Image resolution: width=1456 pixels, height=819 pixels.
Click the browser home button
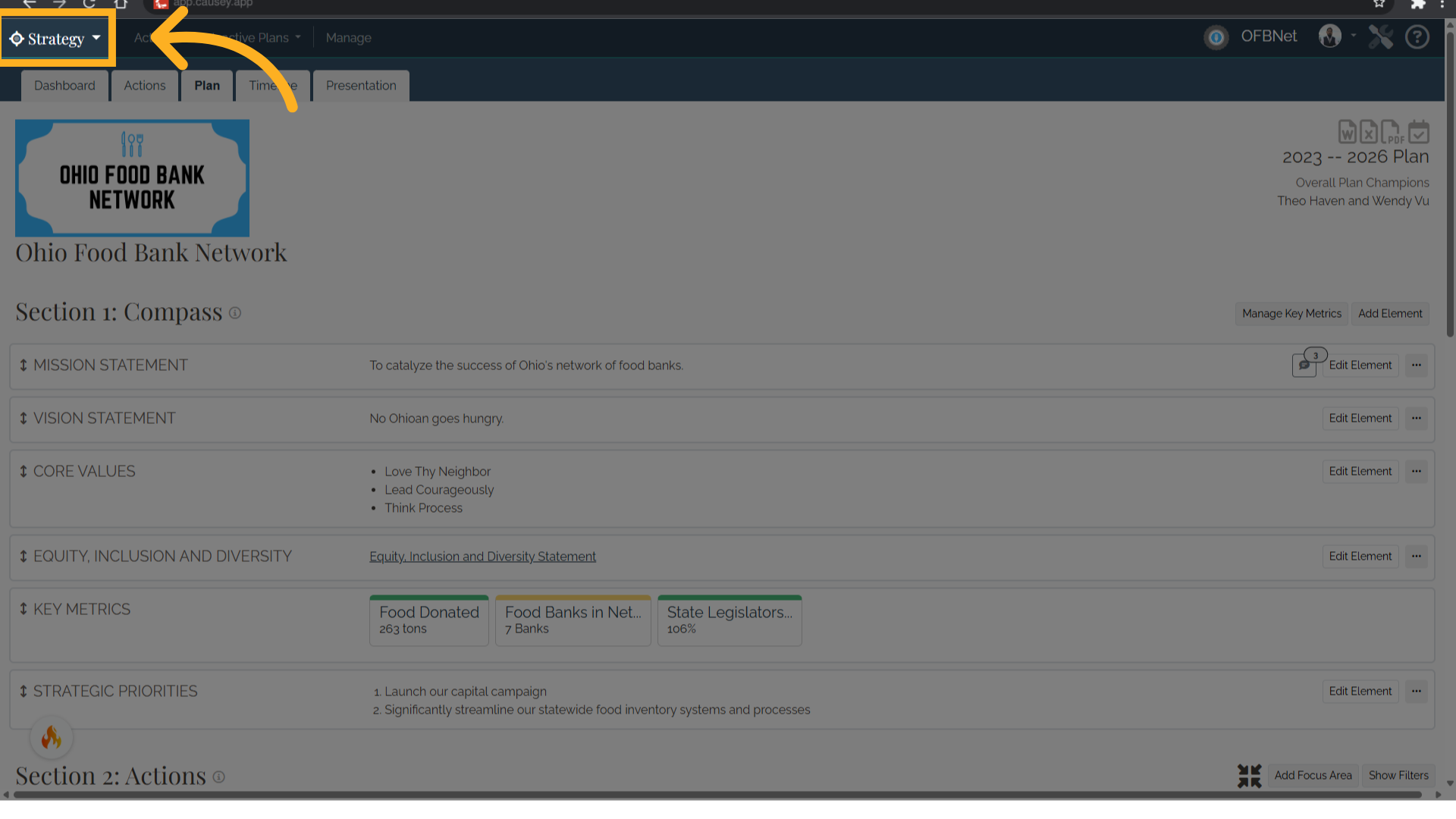click(x=121, y=4)
